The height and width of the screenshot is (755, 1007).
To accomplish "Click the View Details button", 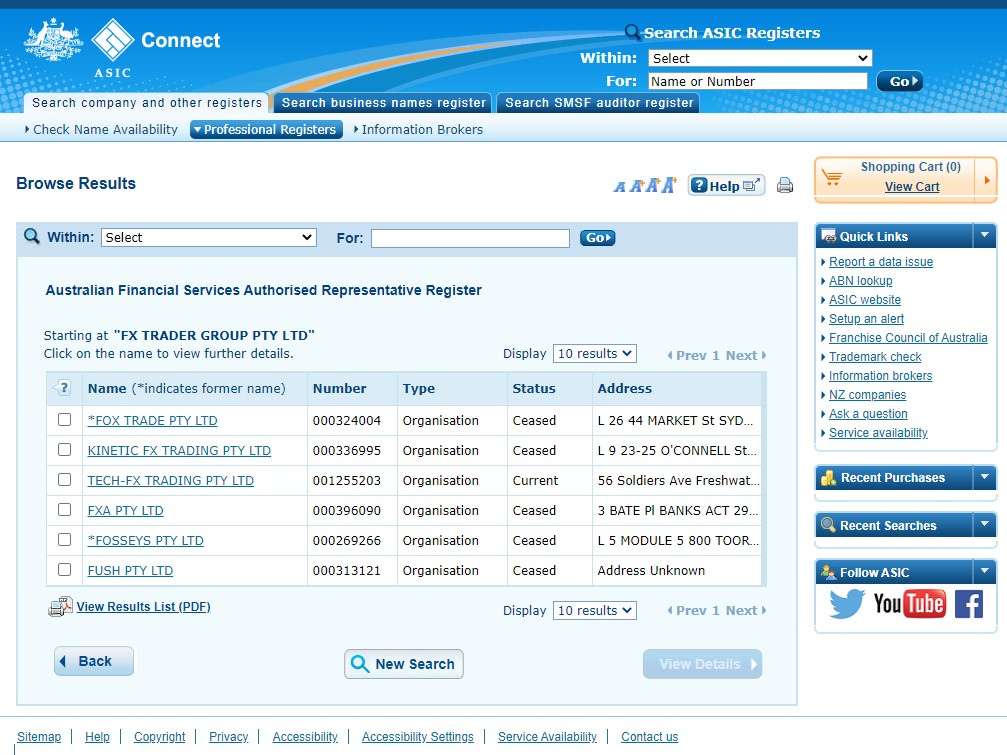I will (x=703, y=664).
